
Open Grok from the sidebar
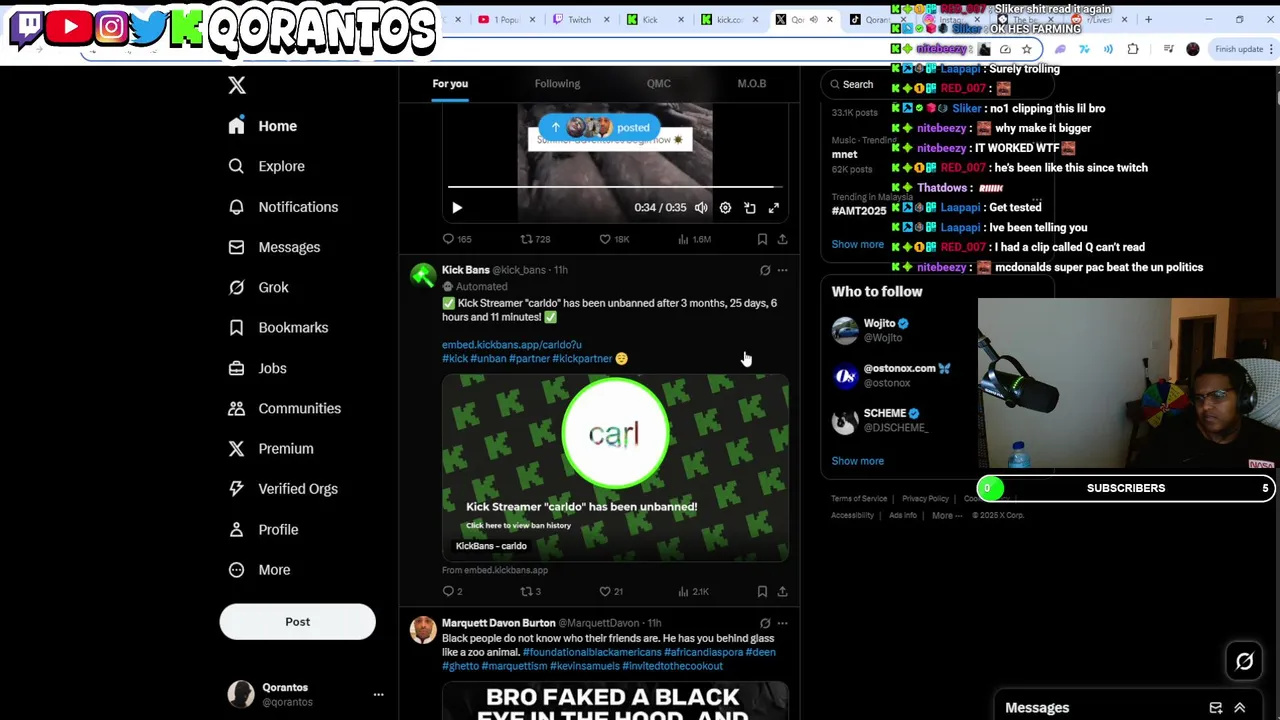258,287
